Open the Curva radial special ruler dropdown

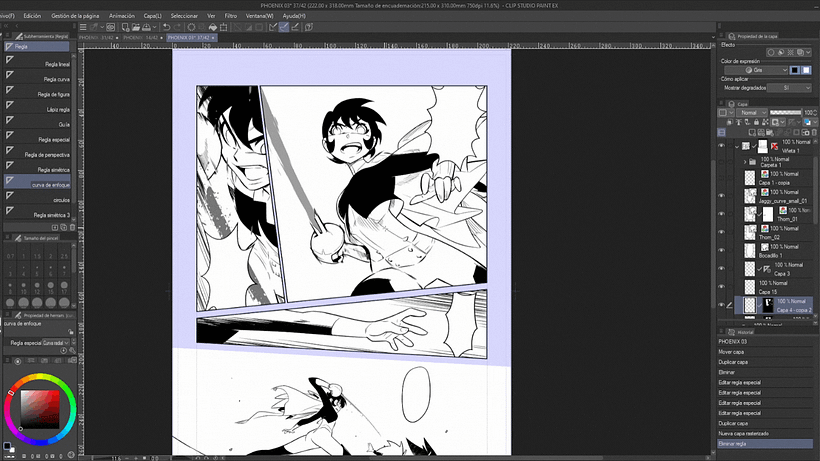(56, 343)
